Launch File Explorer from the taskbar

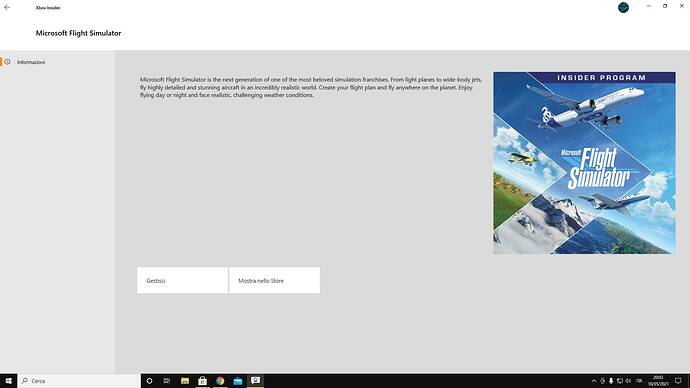185,381
